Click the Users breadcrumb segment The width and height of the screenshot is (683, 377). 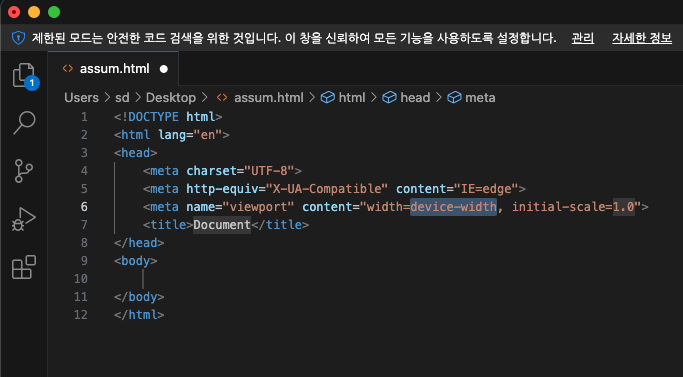(x=81, y=97)
